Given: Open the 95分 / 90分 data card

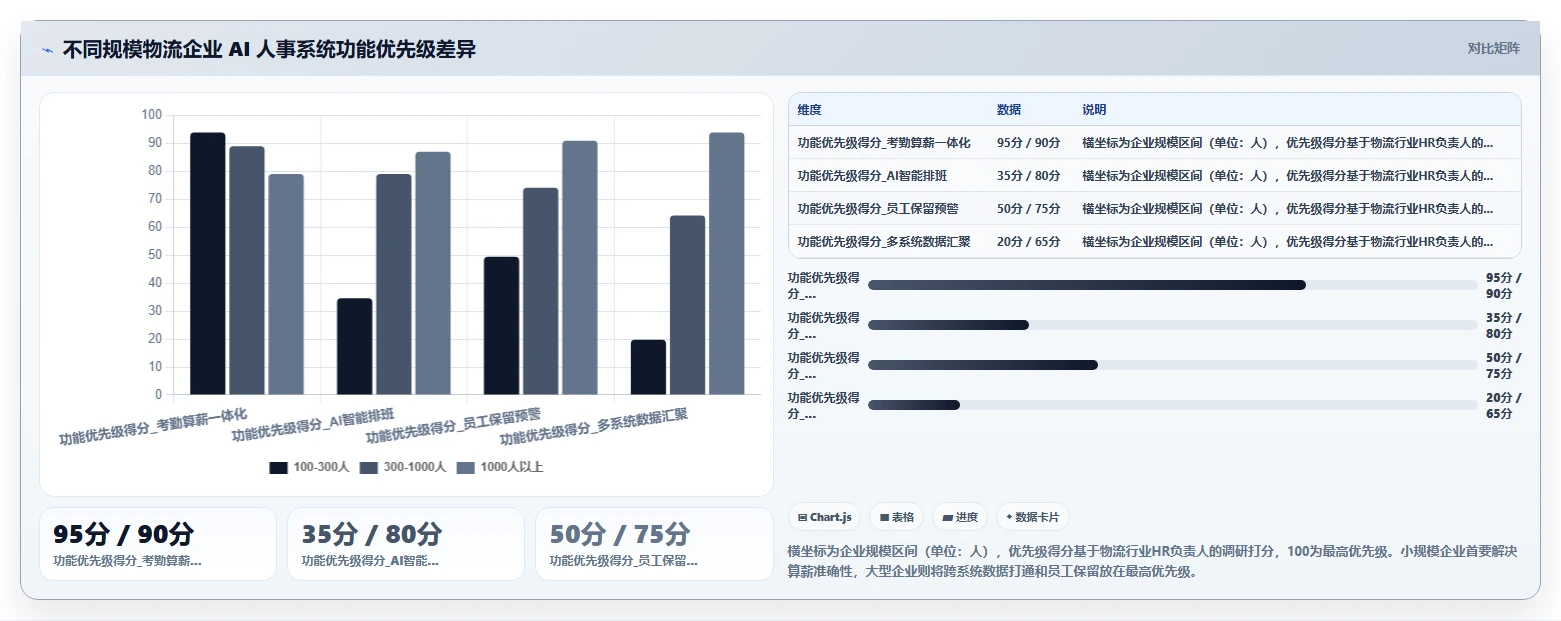Looking at the screenshot, I should click(158, 544).
